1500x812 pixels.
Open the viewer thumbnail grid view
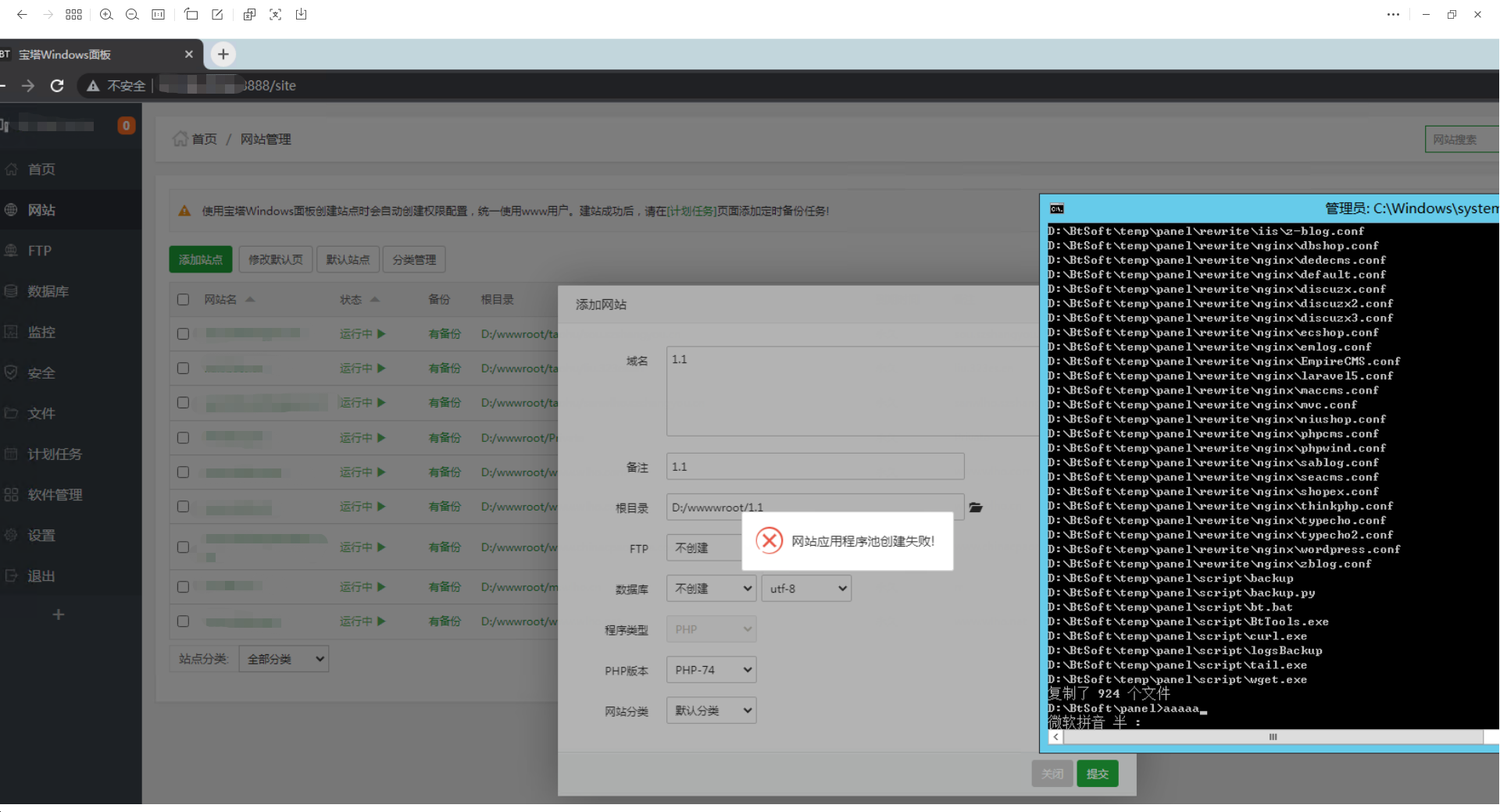pyautogui.click(x=73, y=14)
